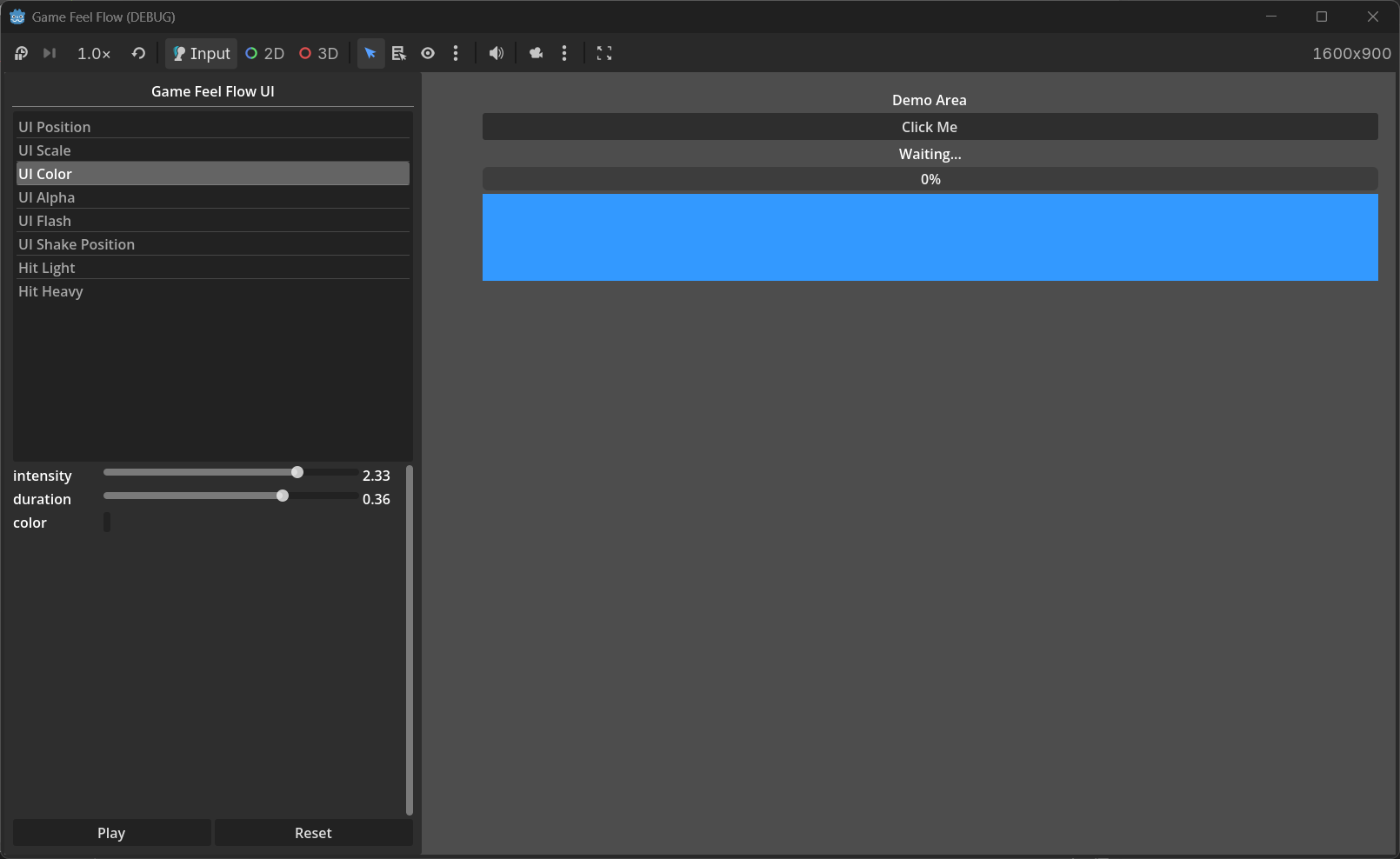The height and width of the screenshot is (859, 1400).
Task: Click the Game Feel Flow UI heading
Action: tap(213, 91)
